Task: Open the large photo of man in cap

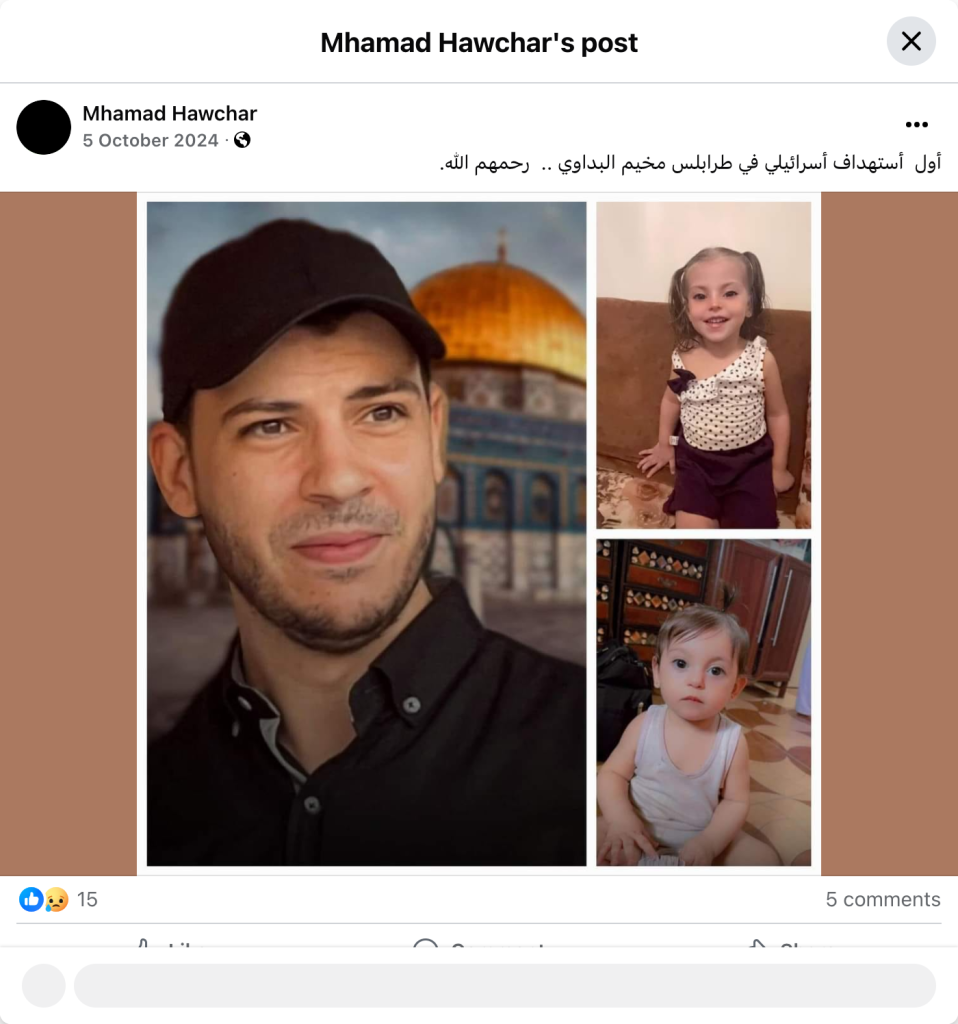Action: [x=366, y=534]
